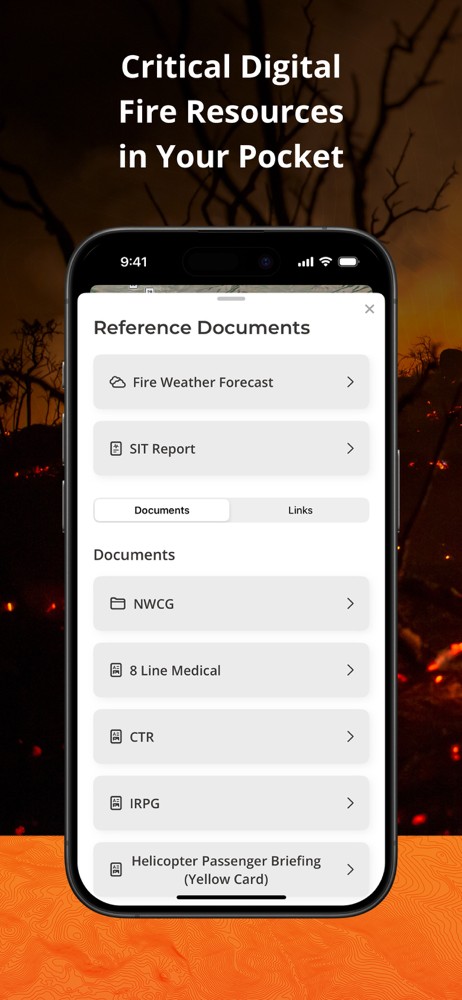
Task: Tap the document icon beside Helicopter Passenger Briefing
Action: [116, 869]
